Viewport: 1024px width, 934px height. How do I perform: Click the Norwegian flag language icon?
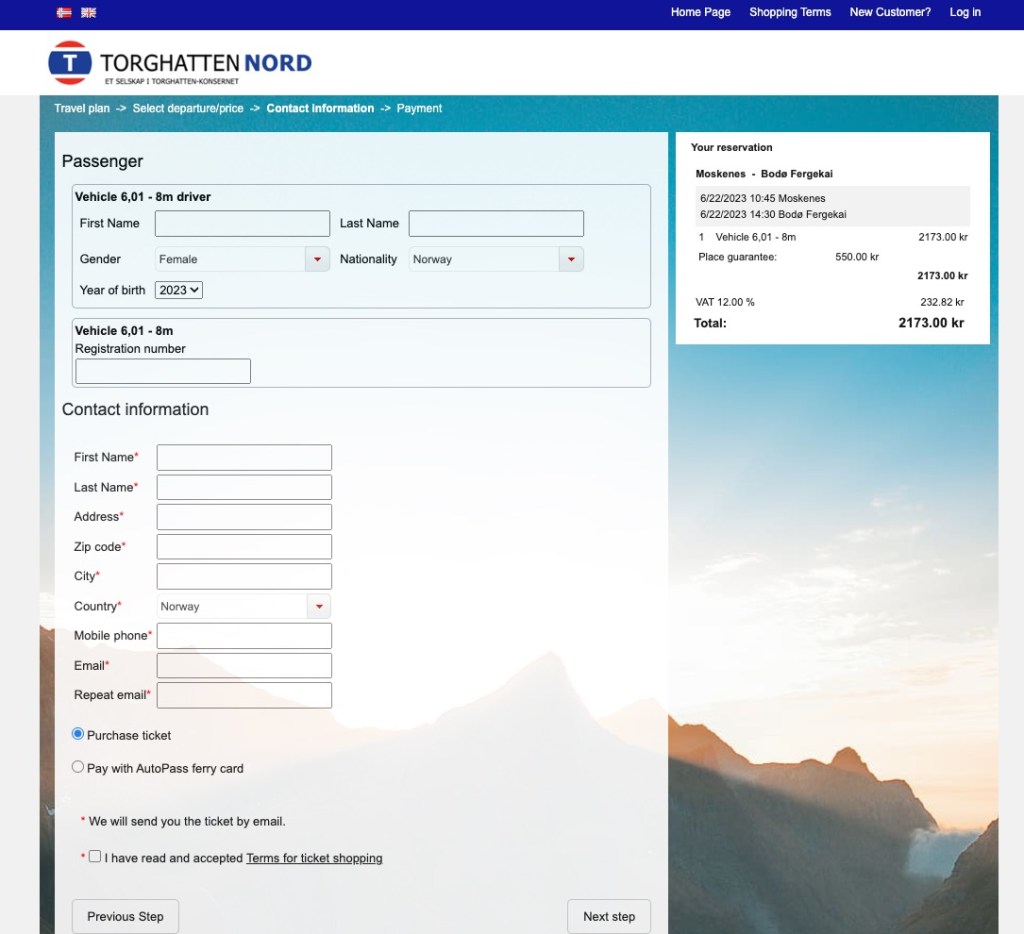tap(64, 12)
